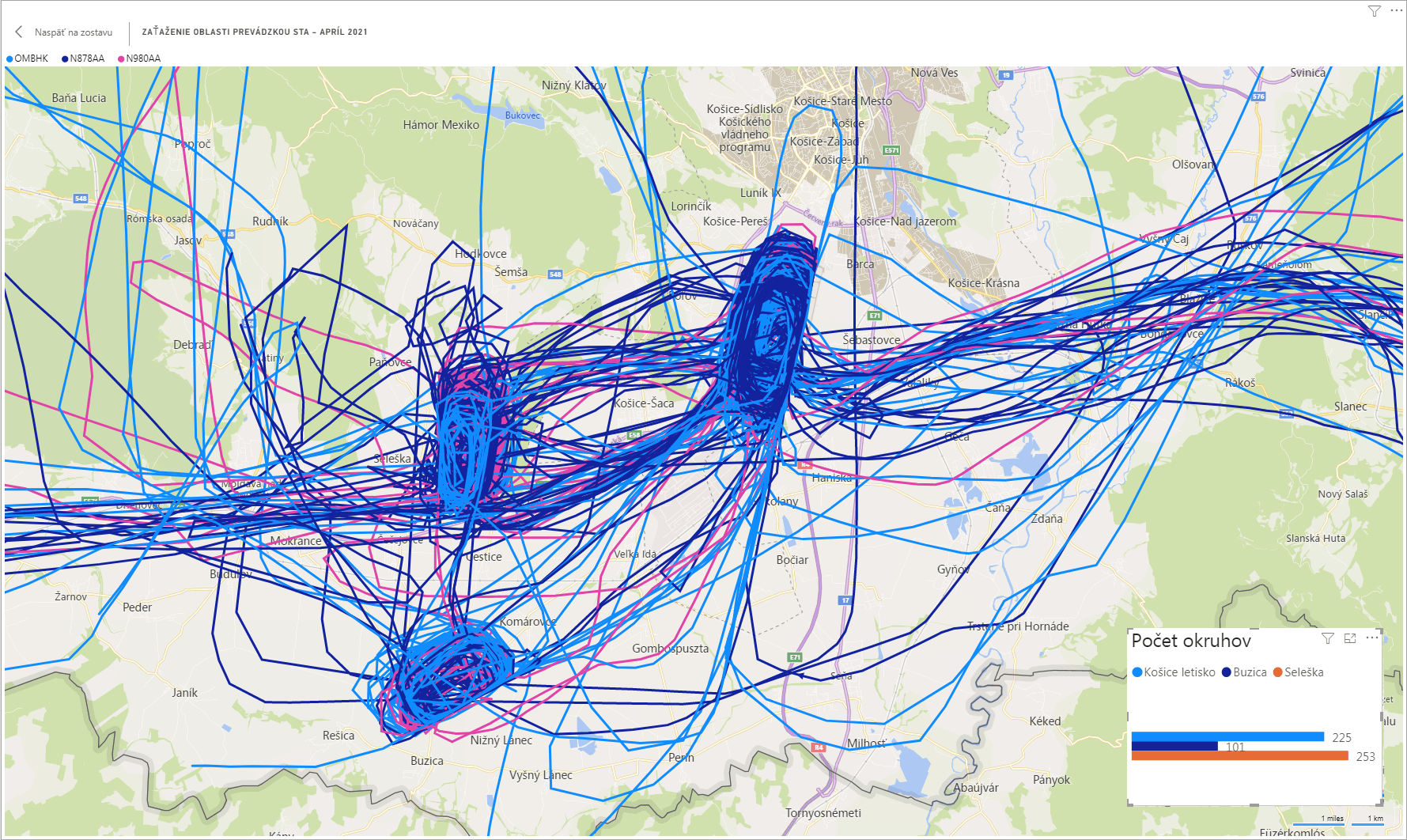Click the back arrow chevron icon
This screenshot has height=840, width=1407.
click(x=19, y=32)
